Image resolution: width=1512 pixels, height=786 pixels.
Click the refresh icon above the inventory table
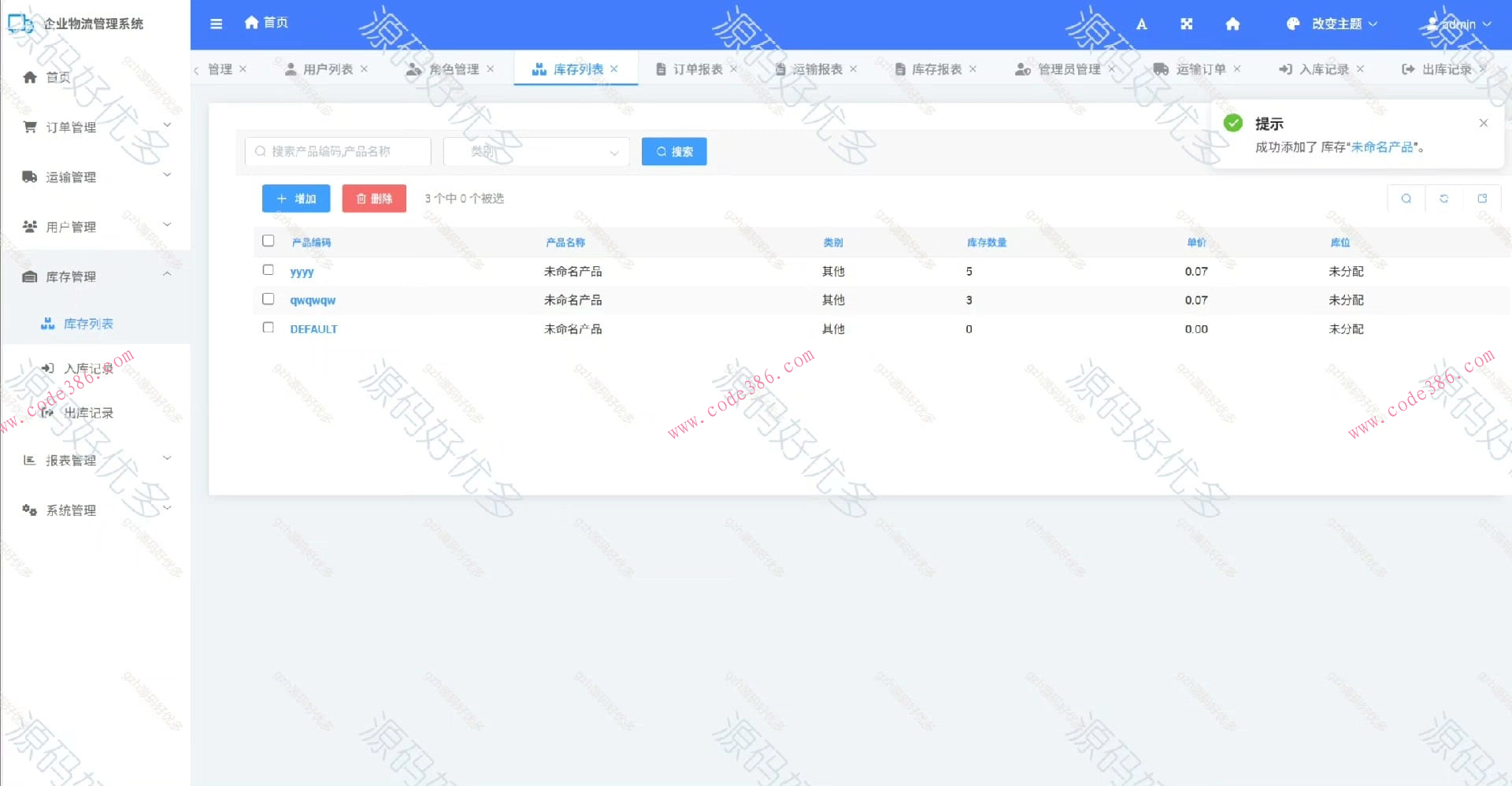pos(1444,198)
